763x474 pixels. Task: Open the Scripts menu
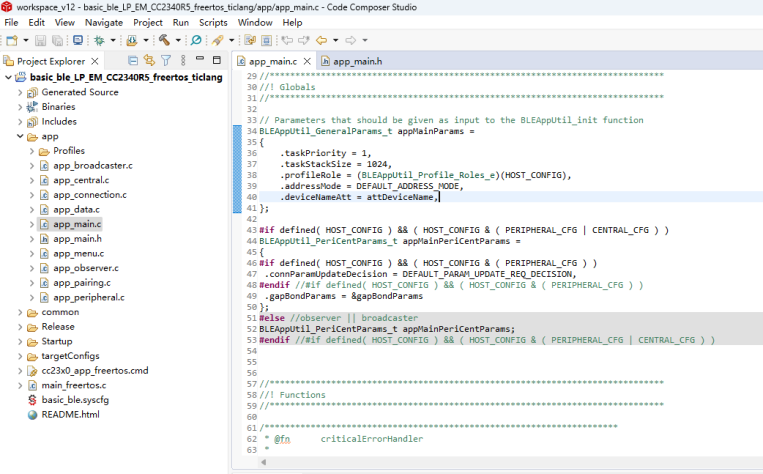[x=213, y=22]
